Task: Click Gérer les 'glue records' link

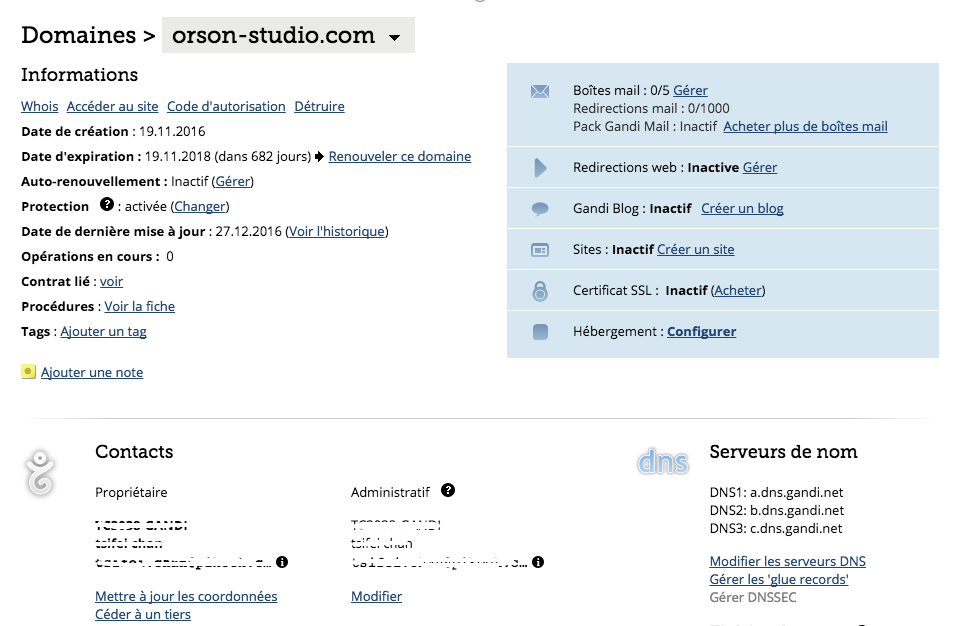Action: pyautogui.click(x=779, y=579)
